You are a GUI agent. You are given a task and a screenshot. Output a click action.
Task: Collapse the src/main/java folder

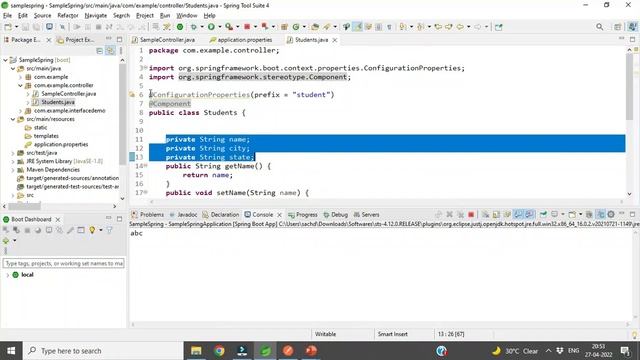[x=13, y=69]
